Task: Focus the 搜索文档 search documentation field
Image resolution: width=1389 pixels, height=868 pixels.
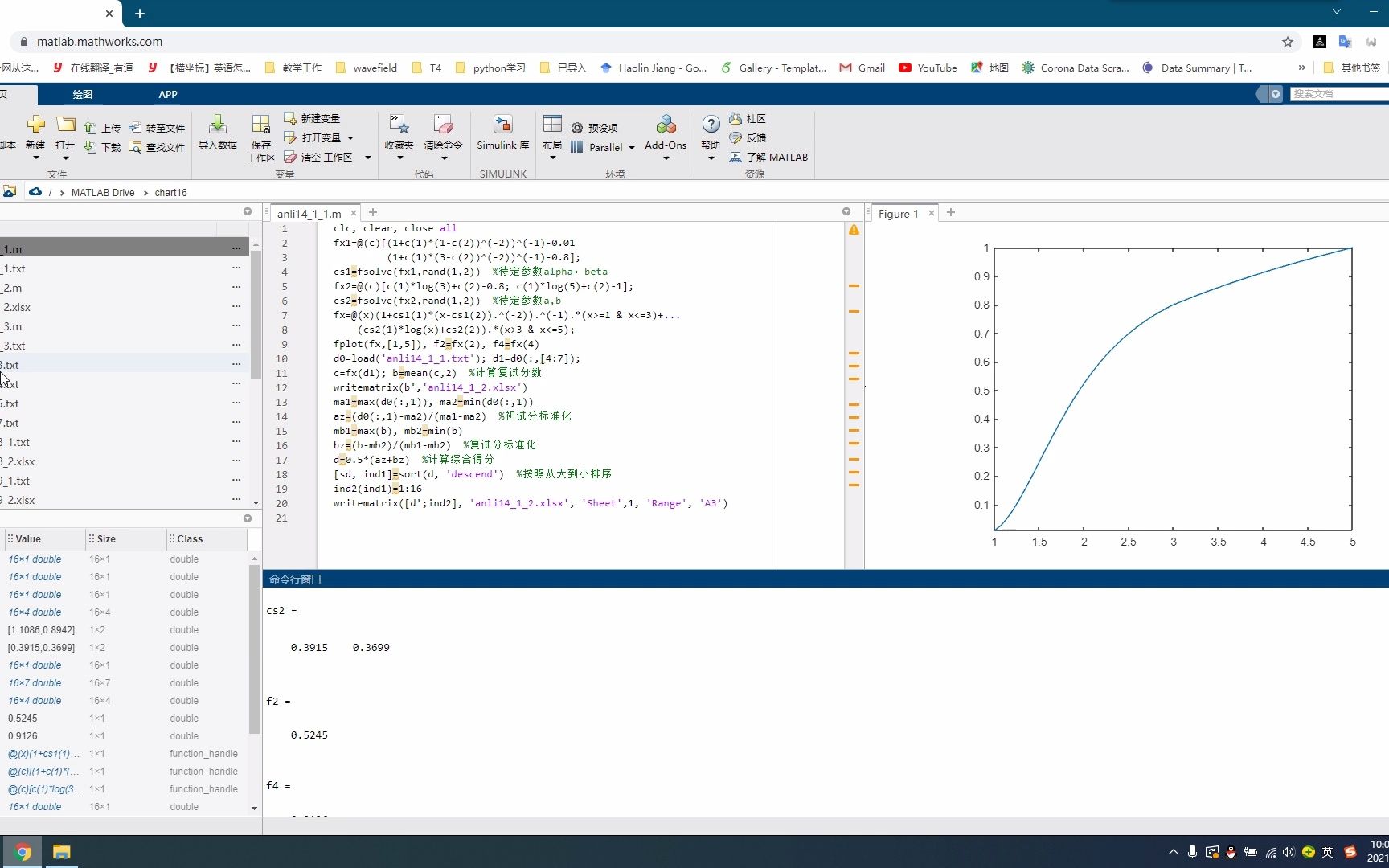Action: [1339, 94]
